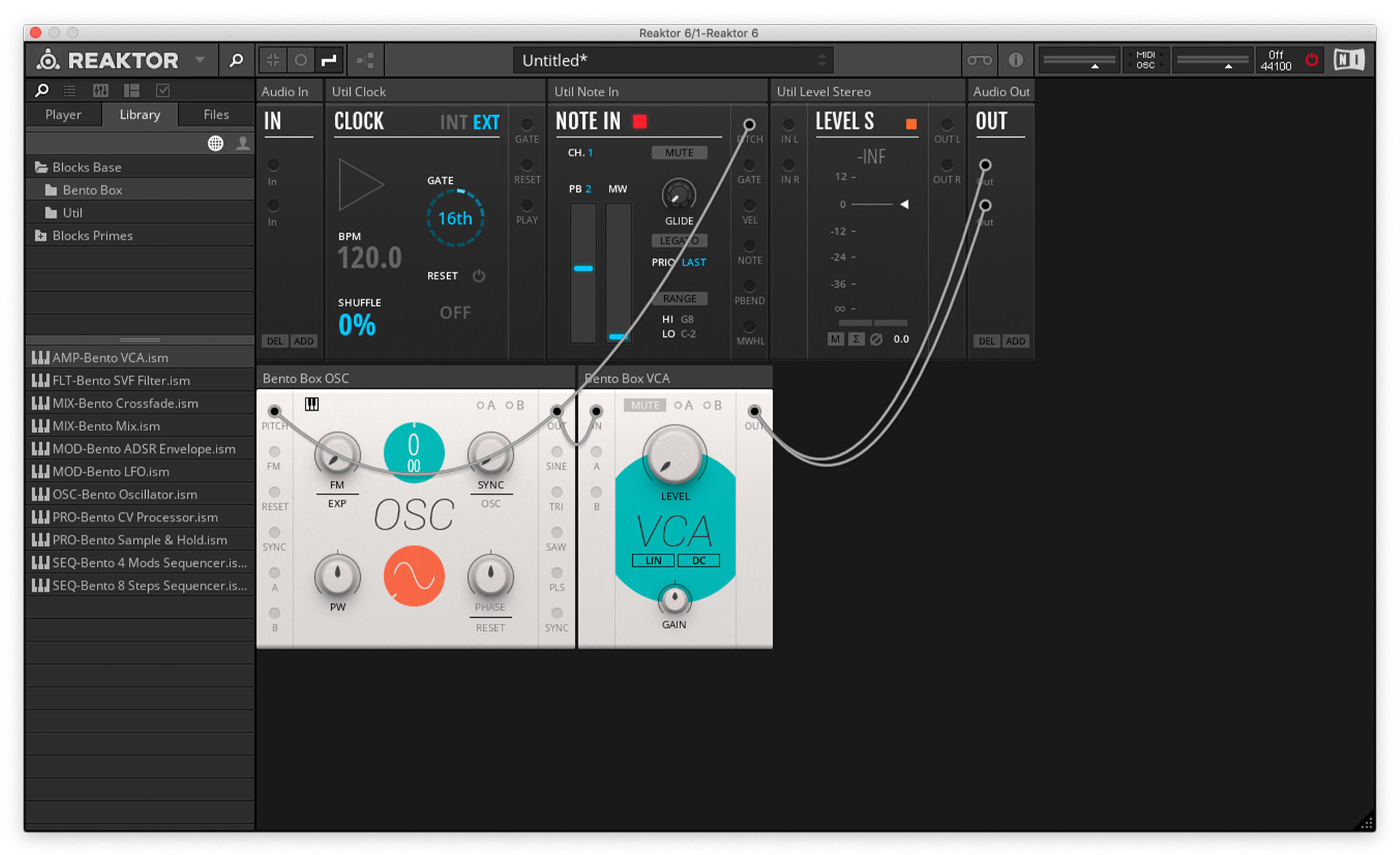Viewport: 1400px width, 855px height.
Task: Click the Native Instruments logo at top right
Action: click(x=1348, y=59)
